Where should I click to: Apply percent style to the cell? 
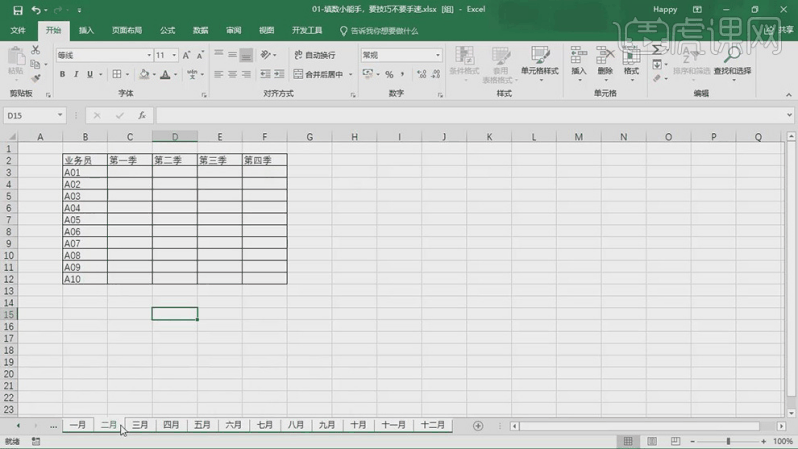click(x=389, y=74)
